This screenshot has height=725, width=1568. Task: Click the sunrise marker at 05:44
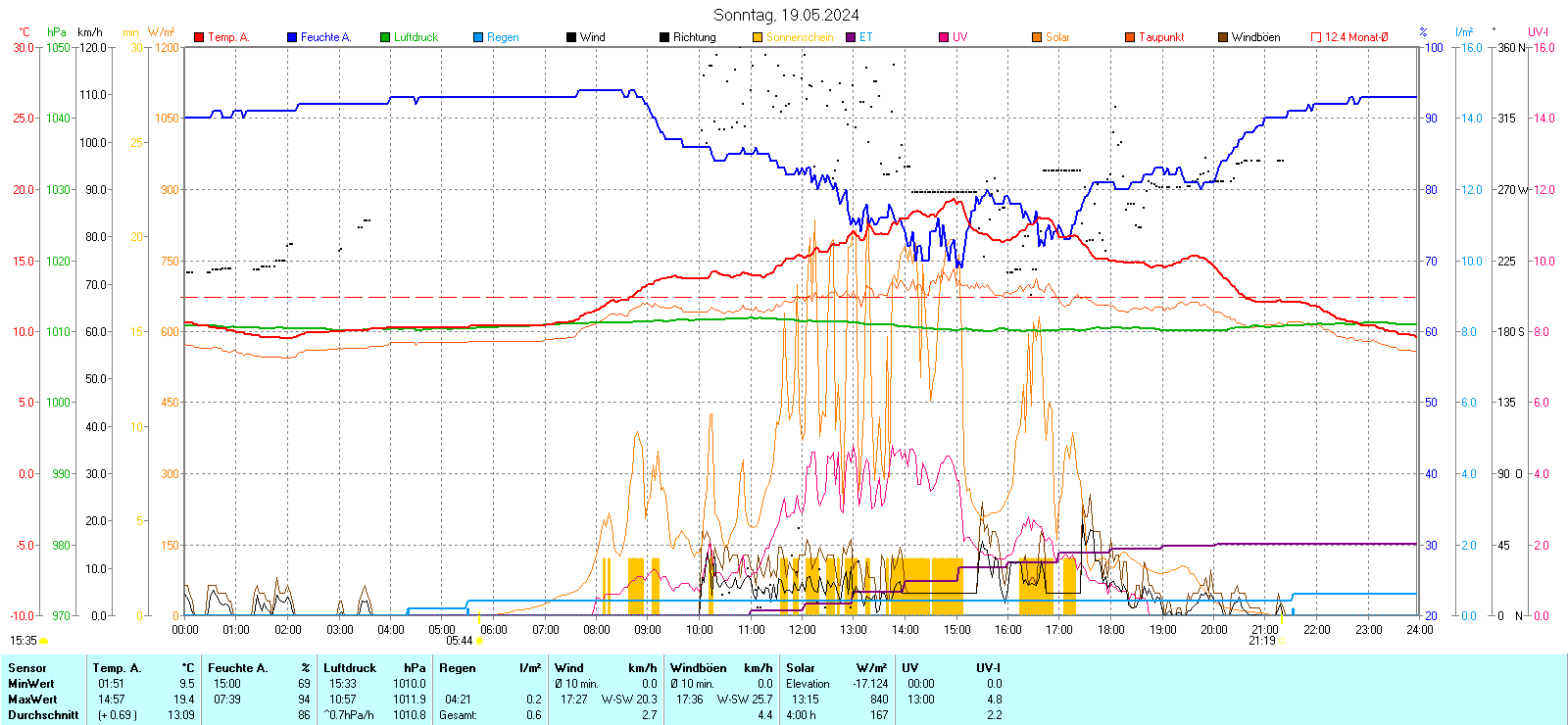pyautogui.click(x=478, y=641)
